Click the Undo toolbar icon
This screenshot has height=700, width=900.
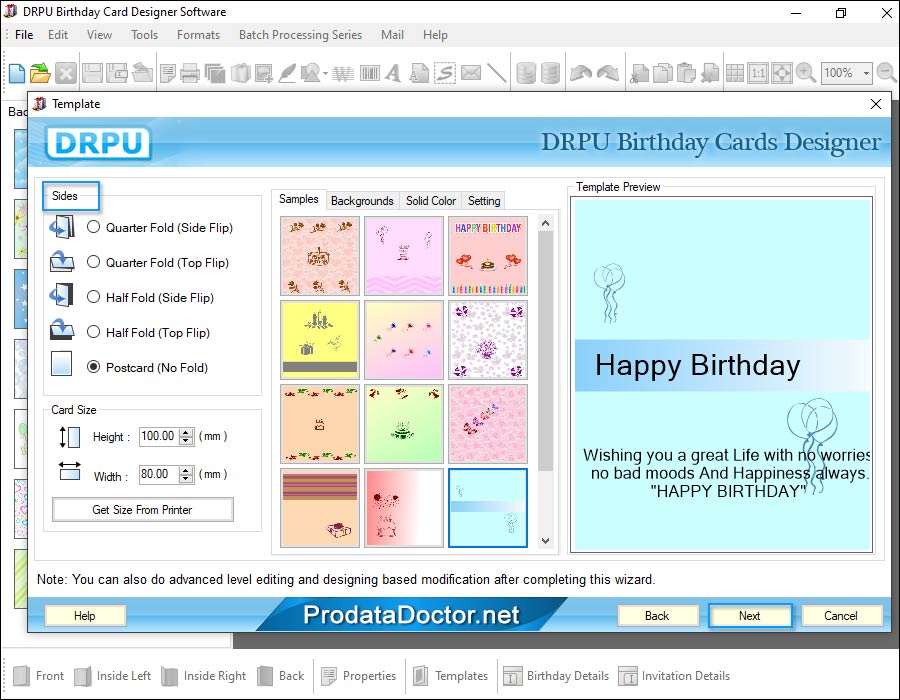coord(580,73)
